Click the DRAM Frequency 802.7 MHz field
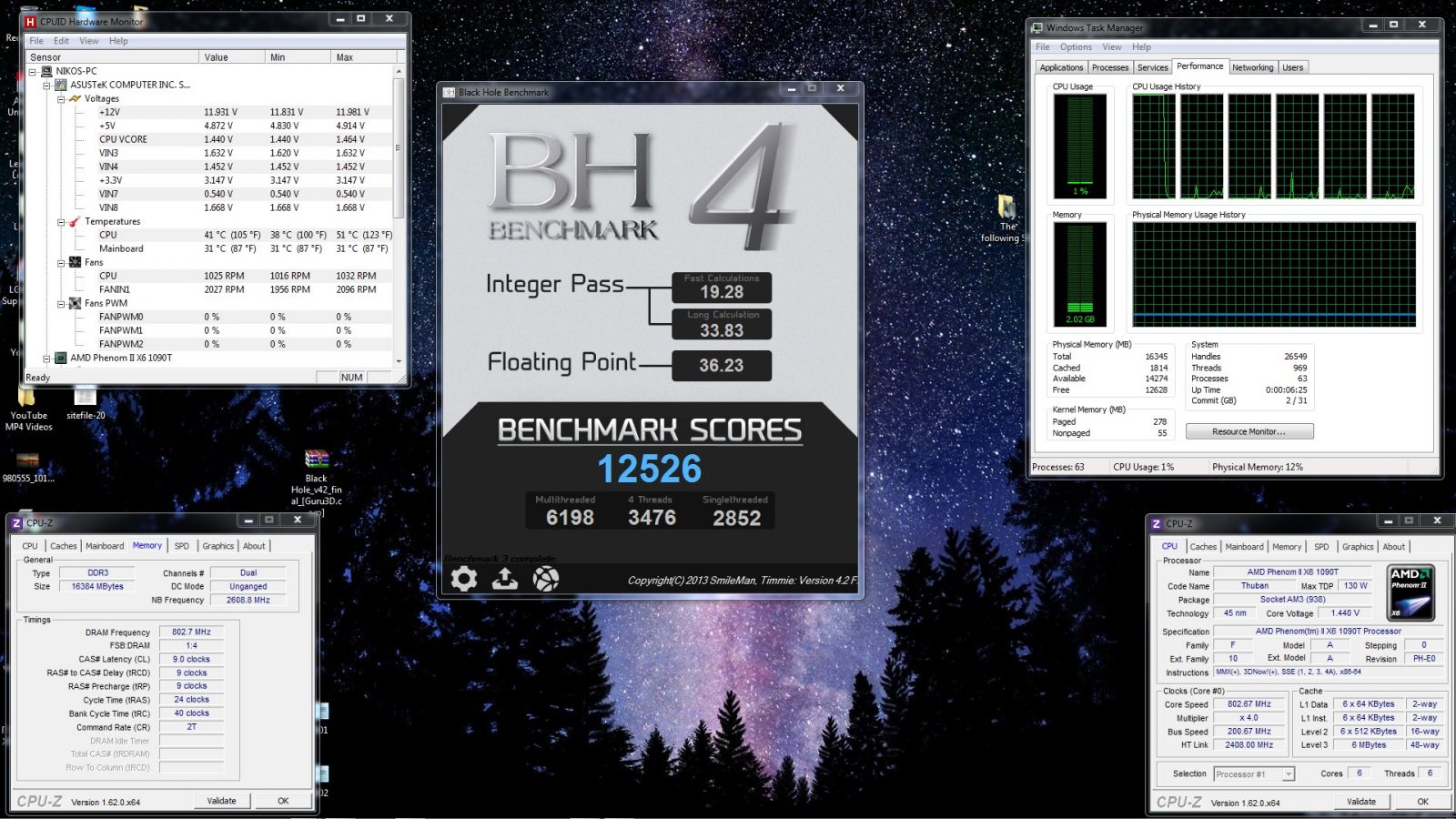The width and height of the screenshot is (1456, 819). coord(191,632)
